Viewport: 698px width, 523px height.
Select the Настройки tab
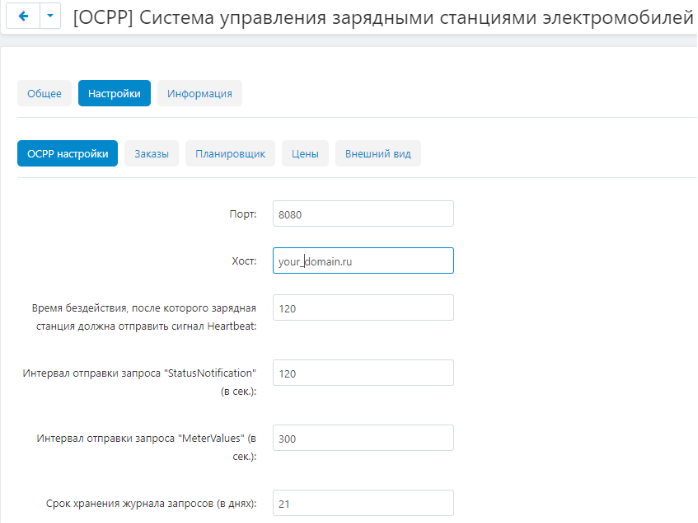[114, 93]
